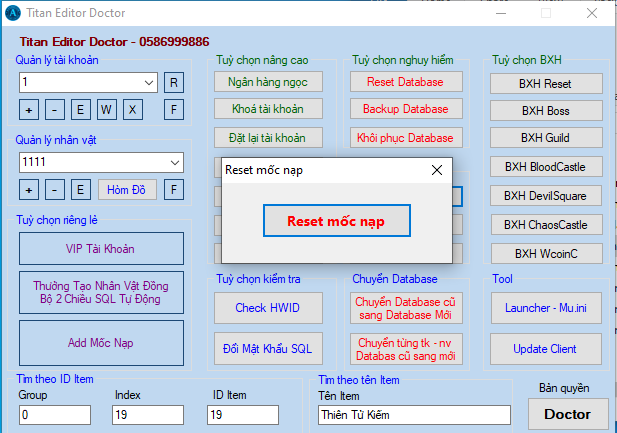This screenshot has width=617, height=433.
Task: Click the Group ID input field
Action: (54, 415)
